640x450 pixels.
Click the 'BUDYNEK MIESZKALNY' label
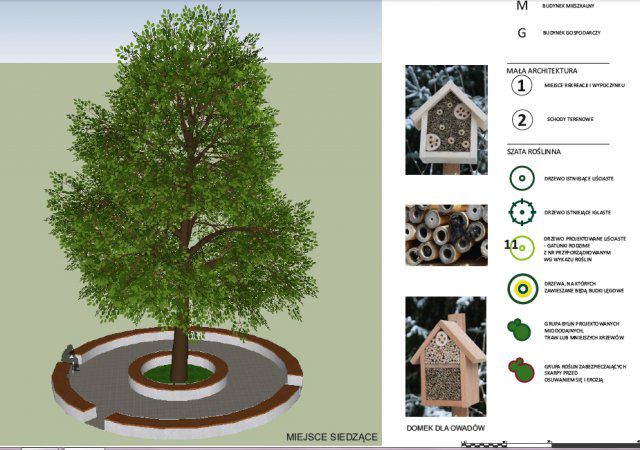pos(568,6)
